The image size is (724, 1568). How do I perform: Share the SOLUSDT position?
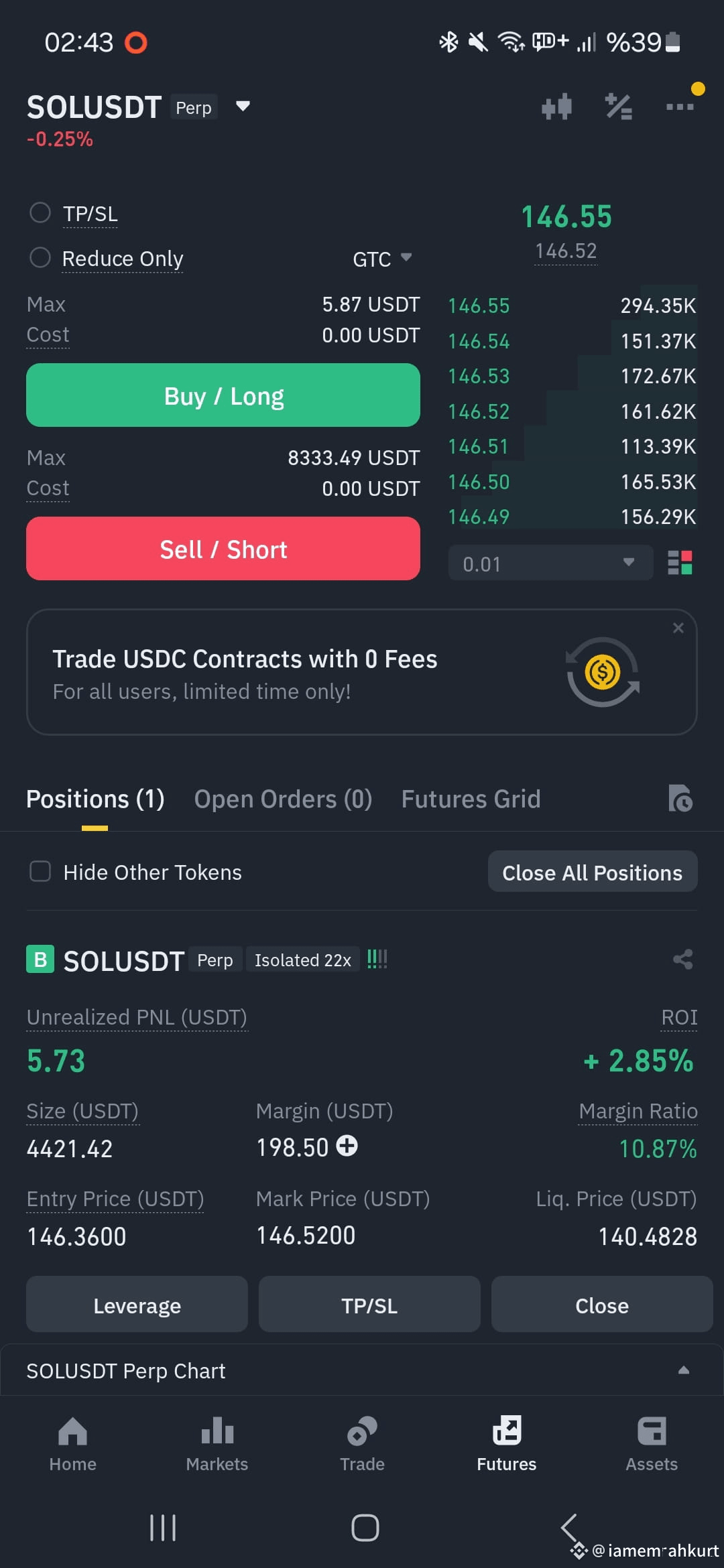(x=682, y=959)
